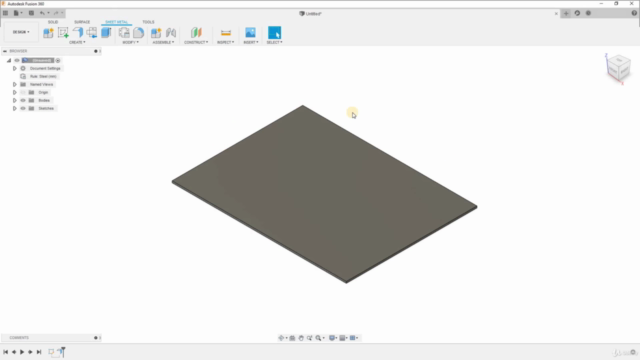Toggle the Origin folder visibility
640x360 pixels.
(x=23, y=92)
